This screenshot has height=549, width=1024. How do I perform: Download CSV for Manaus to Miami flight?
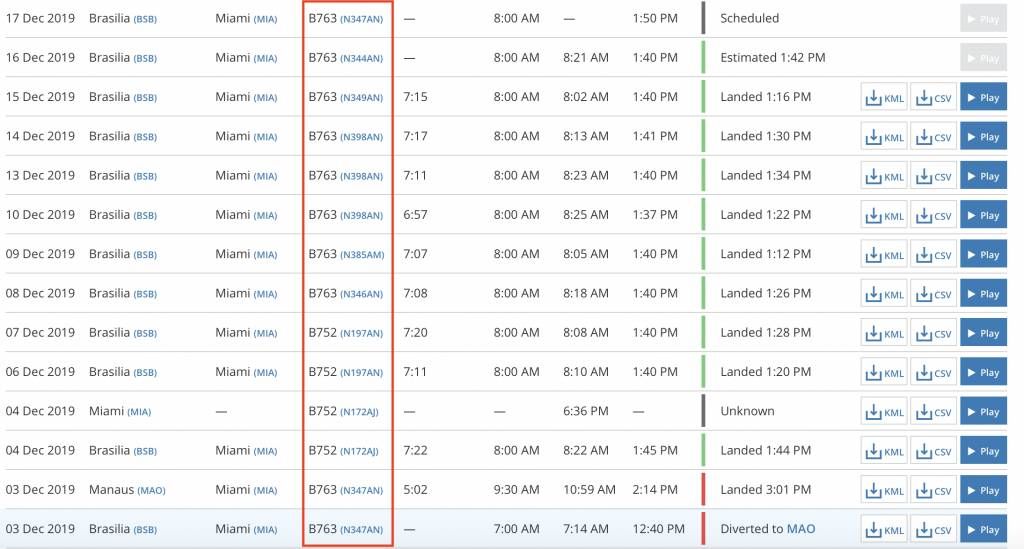934,490
